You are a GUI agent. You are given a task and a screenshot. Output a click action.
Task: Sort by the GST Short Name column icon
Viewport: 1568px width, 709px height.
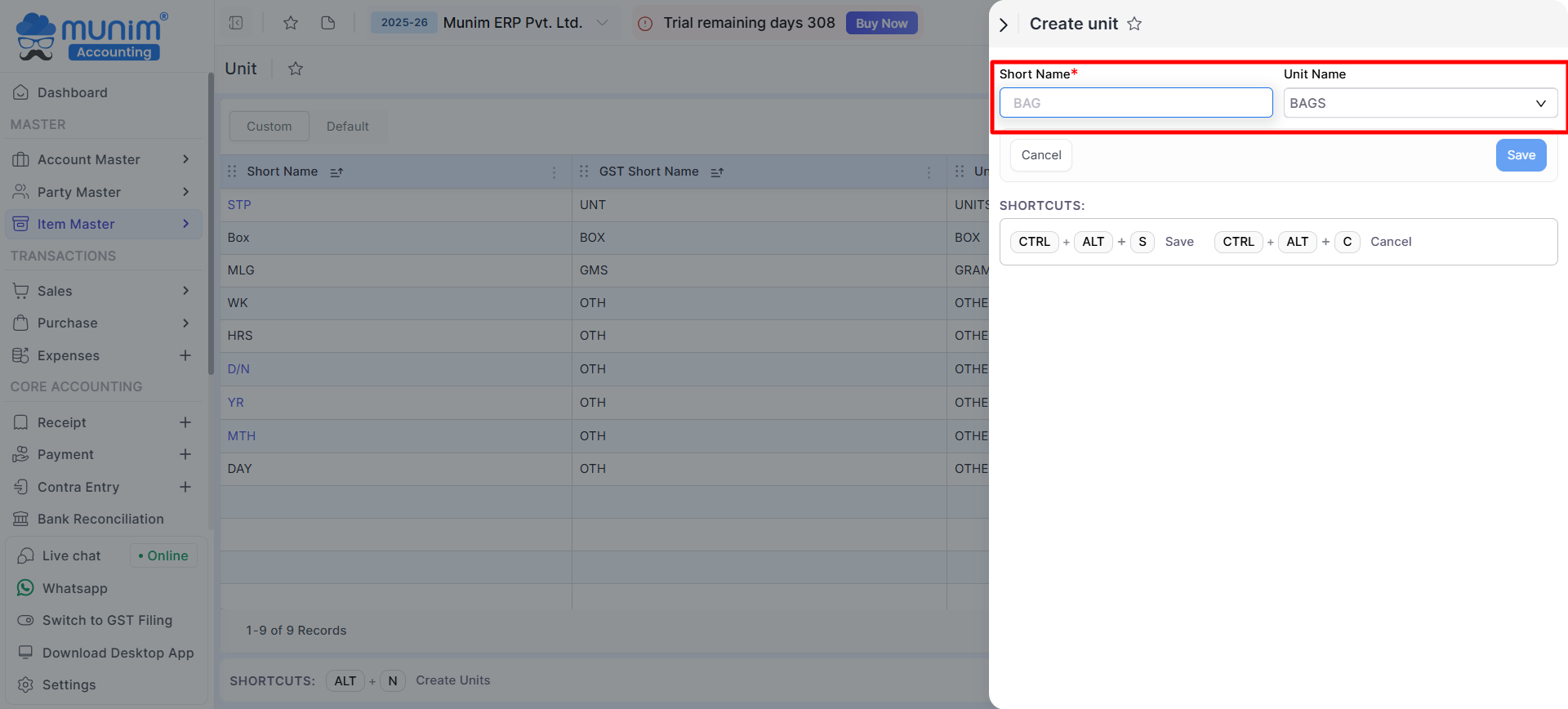coord(717,172)
